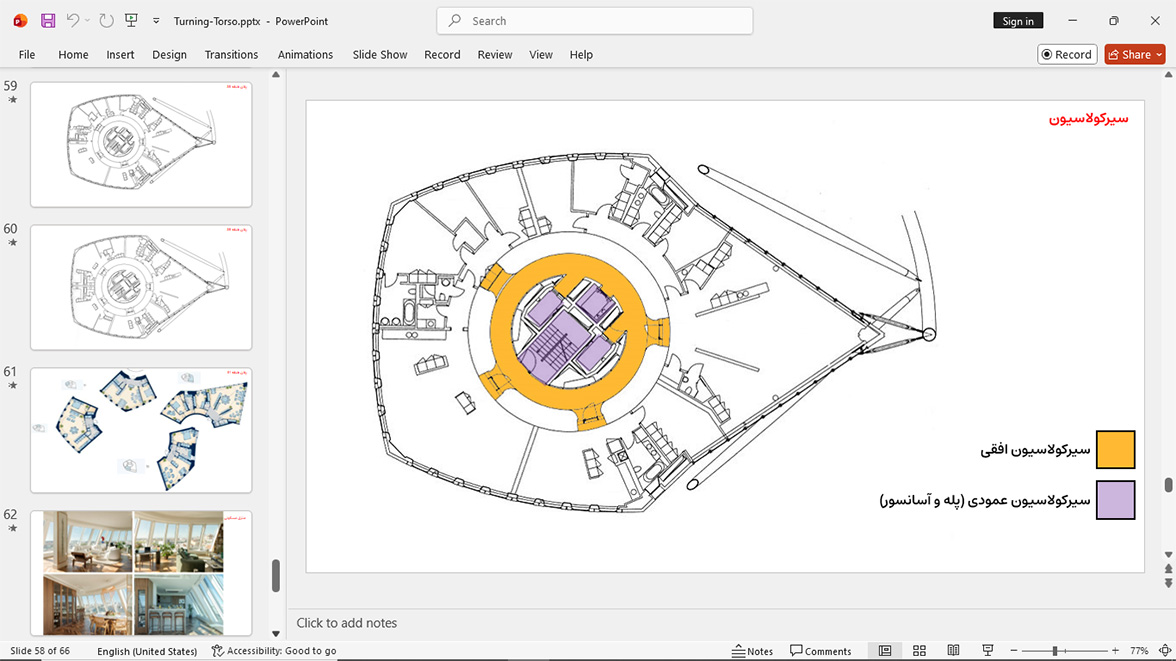1176x661 pixels.
Task: Open the Animations tab
Action: [305, 55]
